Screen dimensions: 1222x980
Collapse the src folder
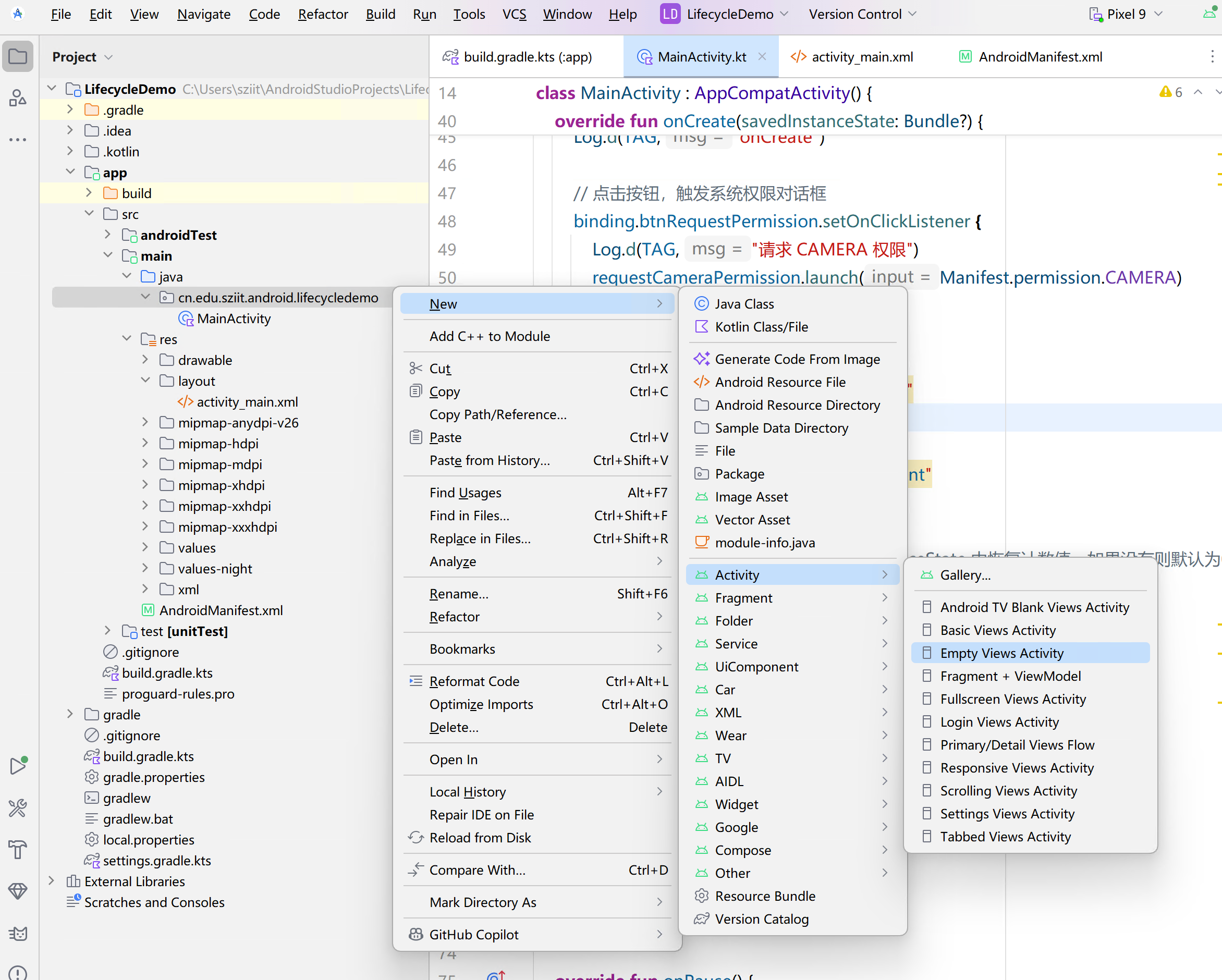89,214
